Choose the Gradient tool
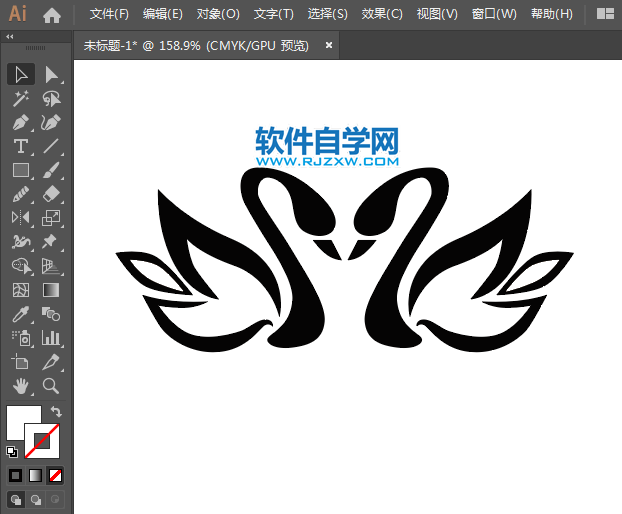Screen dimensions: 622x514 (x=52, y=290)
